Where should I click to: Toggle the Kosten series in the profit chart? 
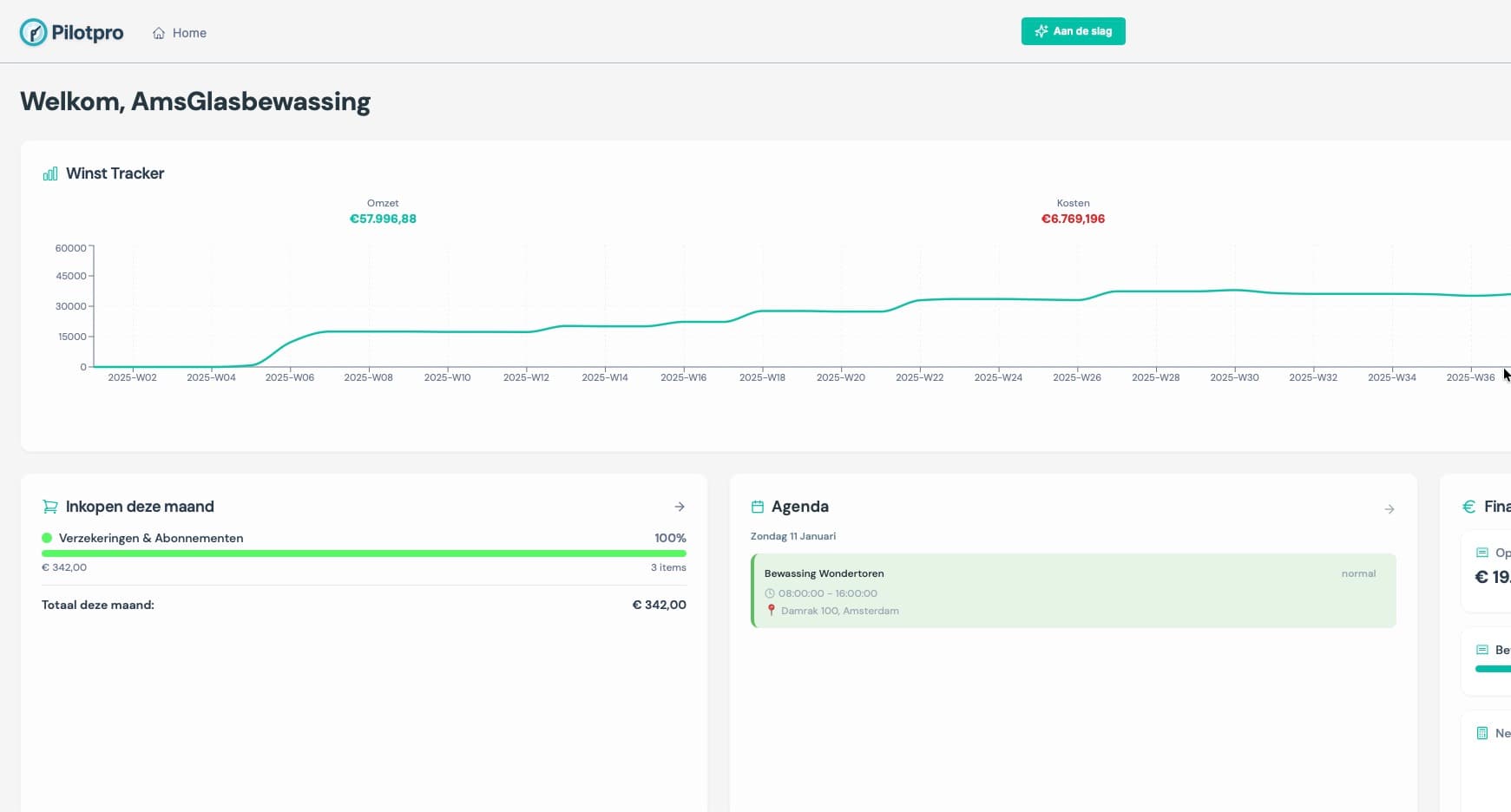tap(1073, 211)
